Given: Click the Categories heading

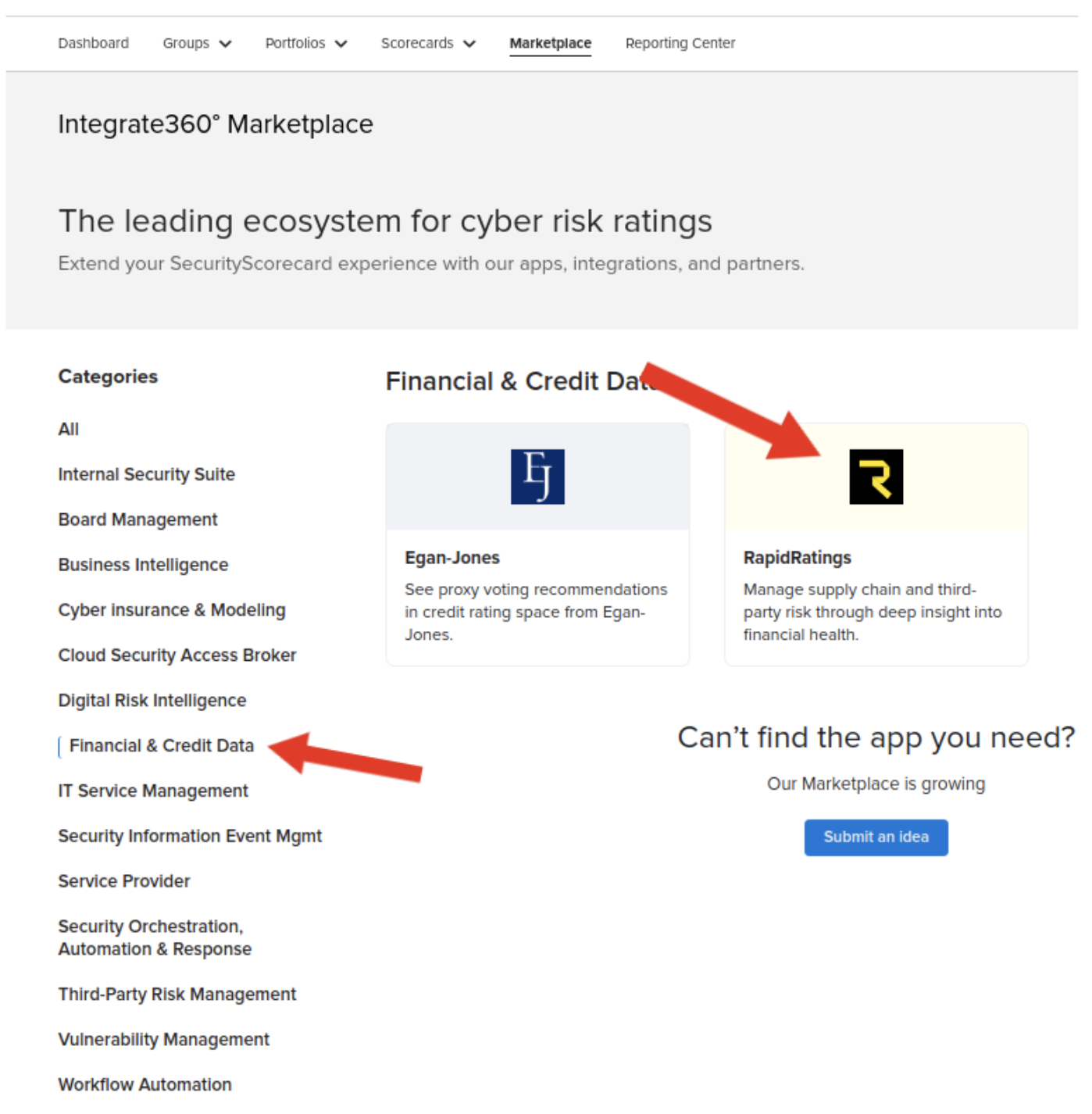Looking at the screenshot, I should [108, 377].
